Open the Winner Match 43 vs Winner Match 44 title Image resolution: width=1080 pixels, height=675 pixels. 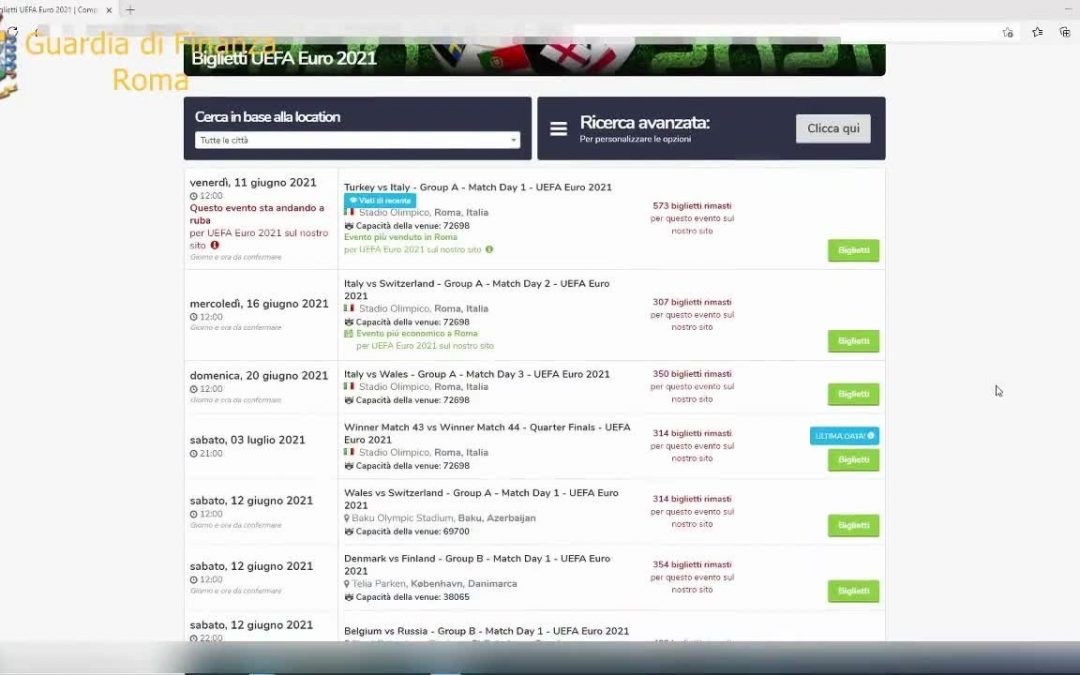point(487,433)
